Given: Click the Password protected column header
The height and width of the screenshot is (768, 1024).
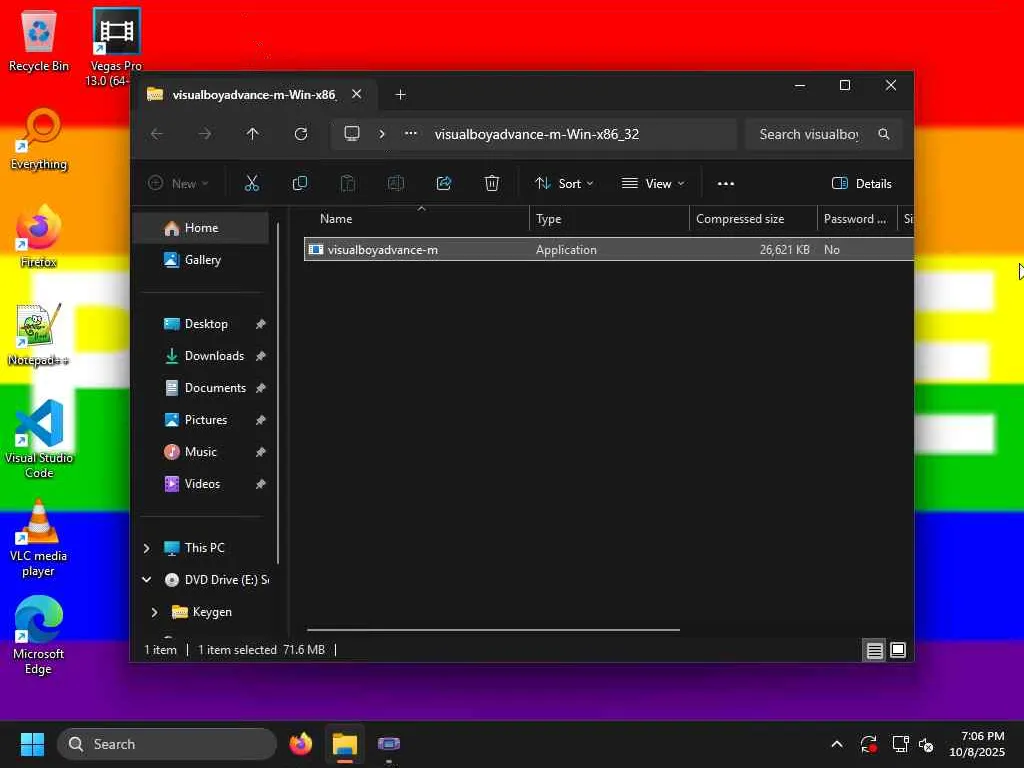Looking at the screenshot, I should pos(857,219).
